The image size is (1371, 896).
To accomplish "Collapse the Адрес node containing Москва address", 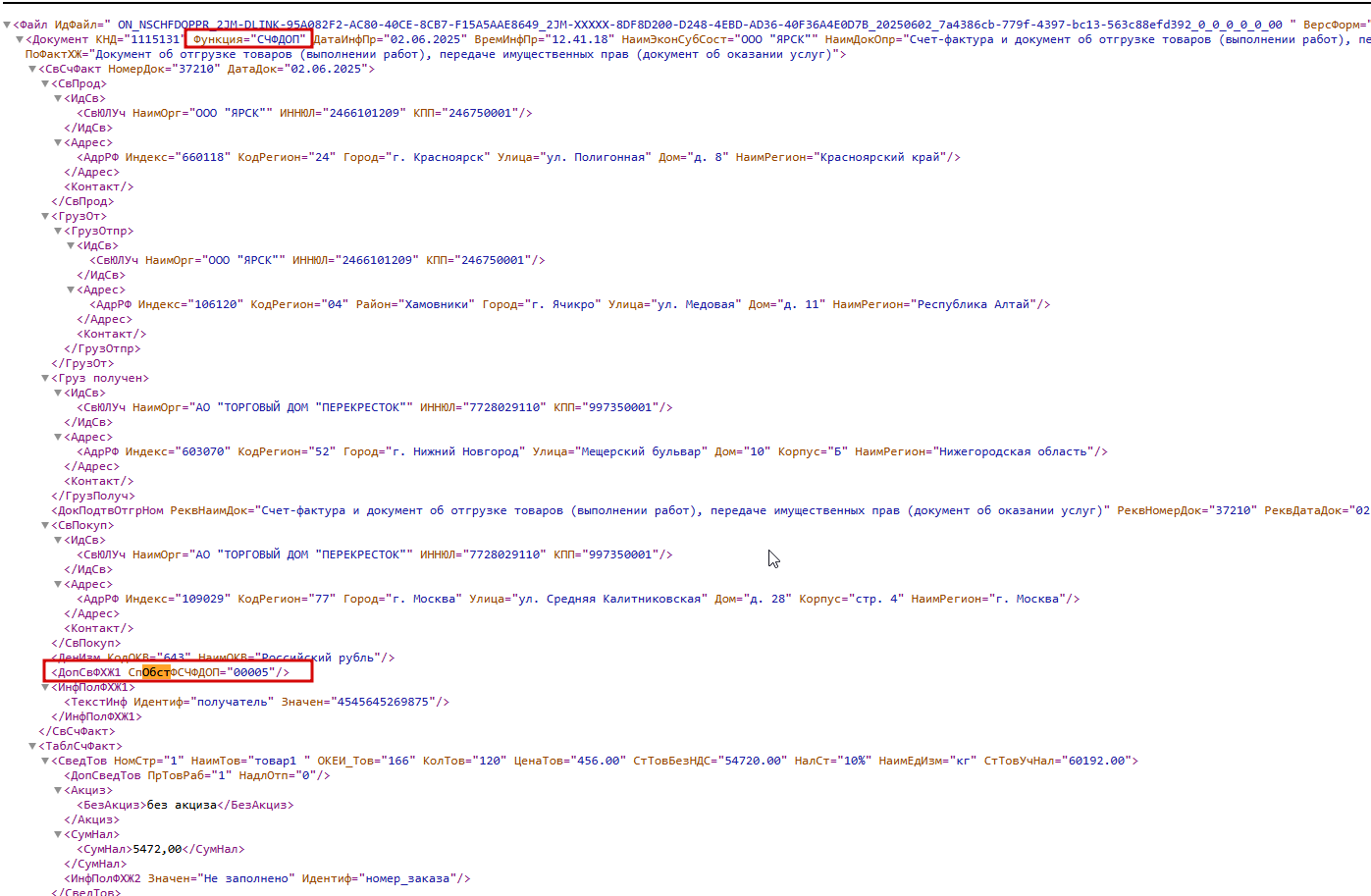I will (58, 584).
